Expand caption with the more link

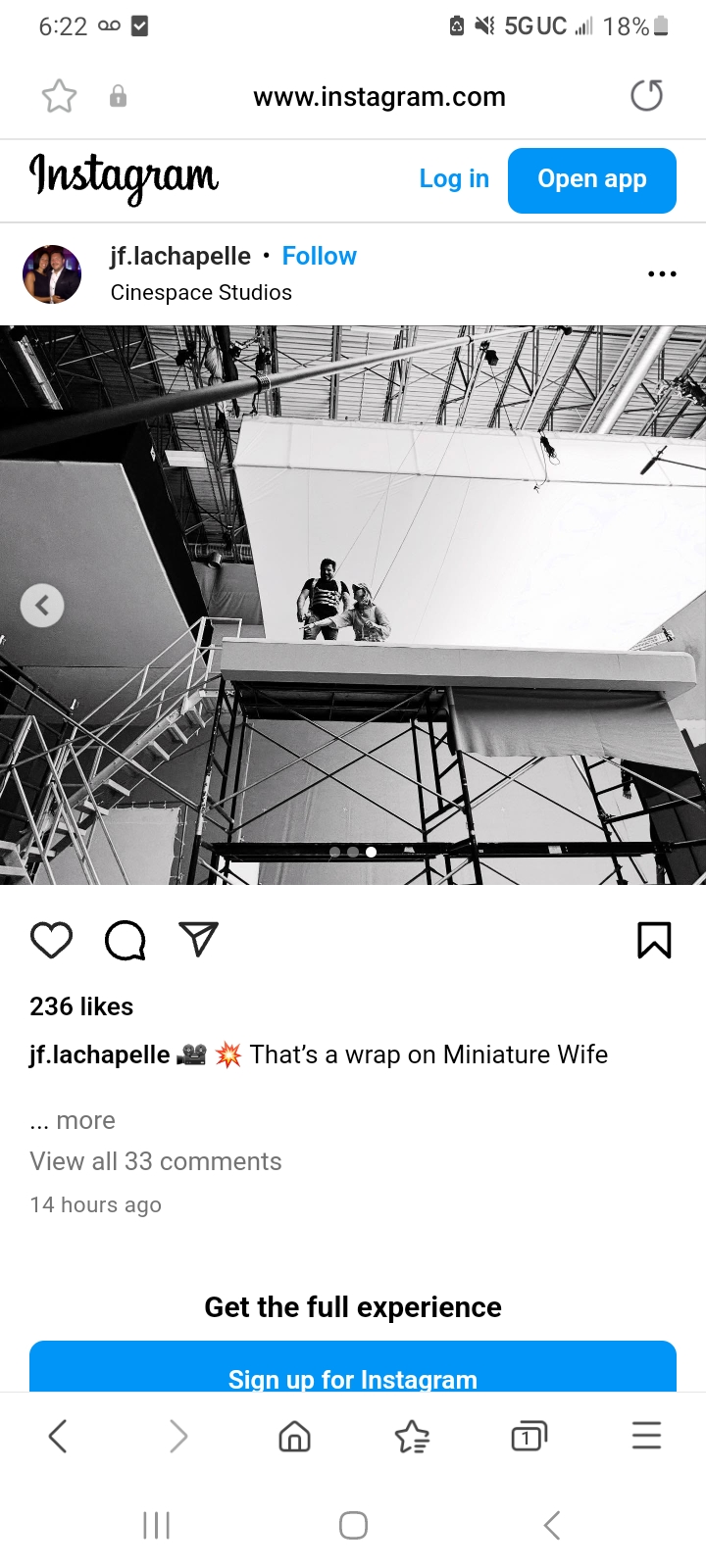point(73,1120)
